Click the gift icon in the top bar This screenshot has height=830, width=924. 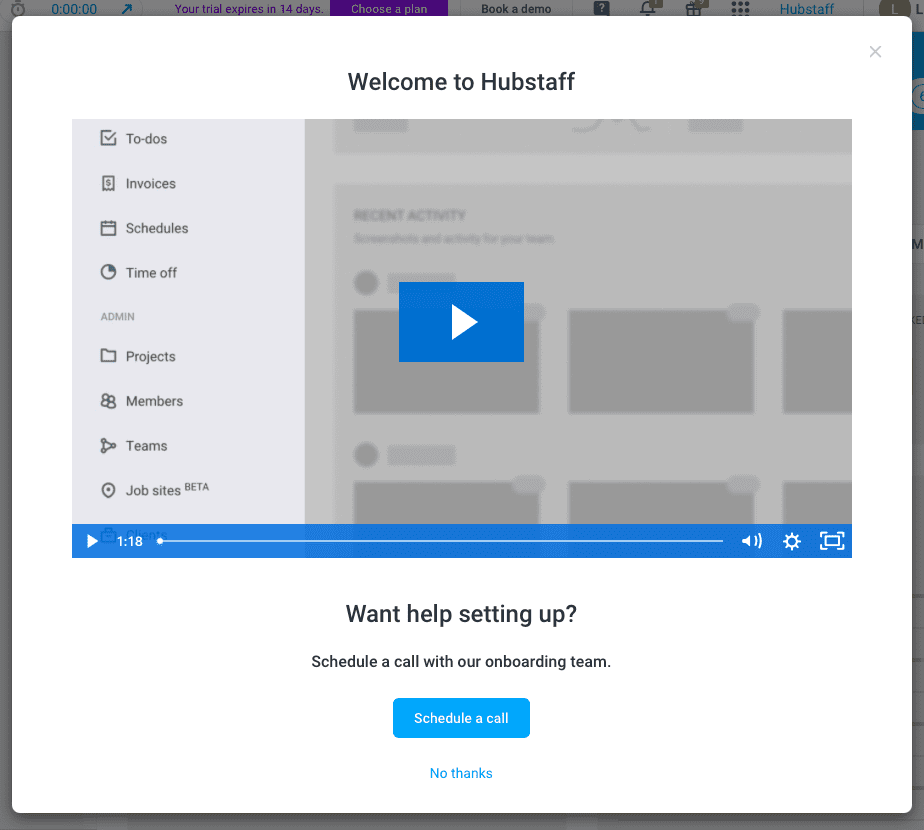tap(694, 8)
